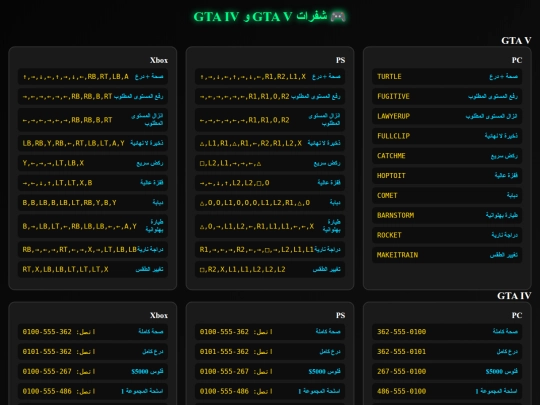
Task: Click the Xbox code Y,←,→,→,LT,LB,X
Action: point(53,163)
